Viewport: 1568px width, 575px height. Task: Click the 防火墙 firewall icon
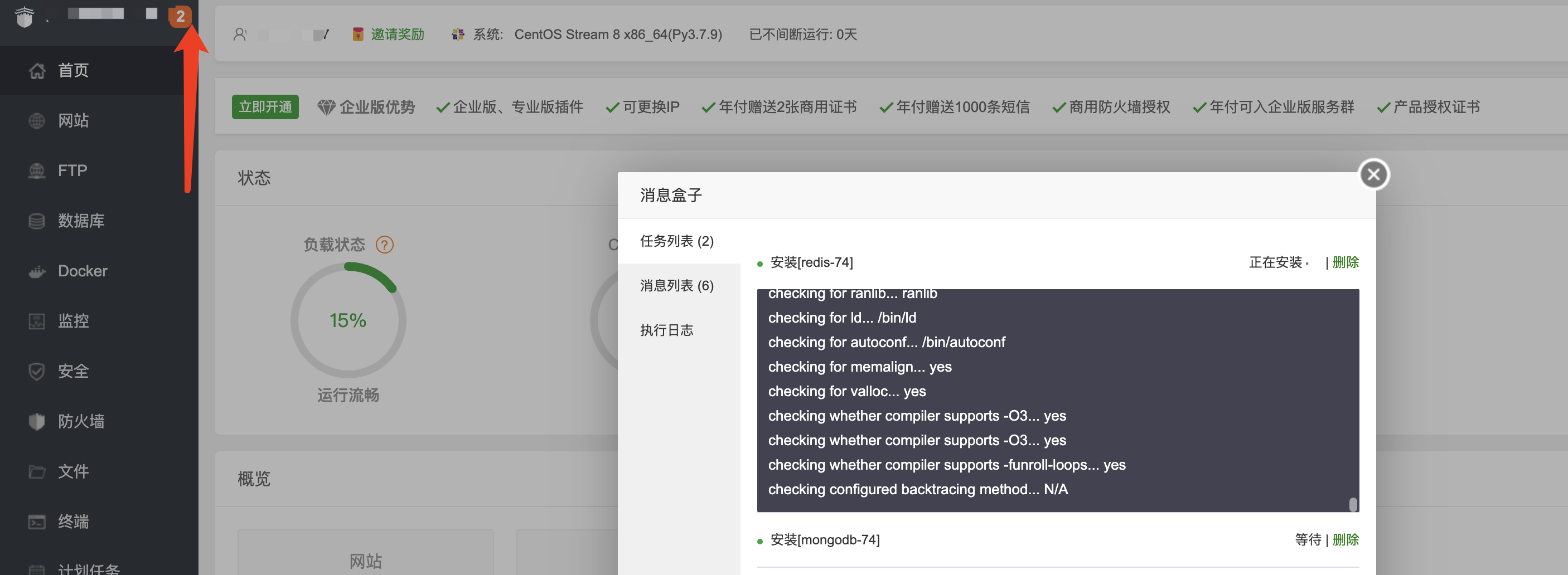[x=37, y=421]
